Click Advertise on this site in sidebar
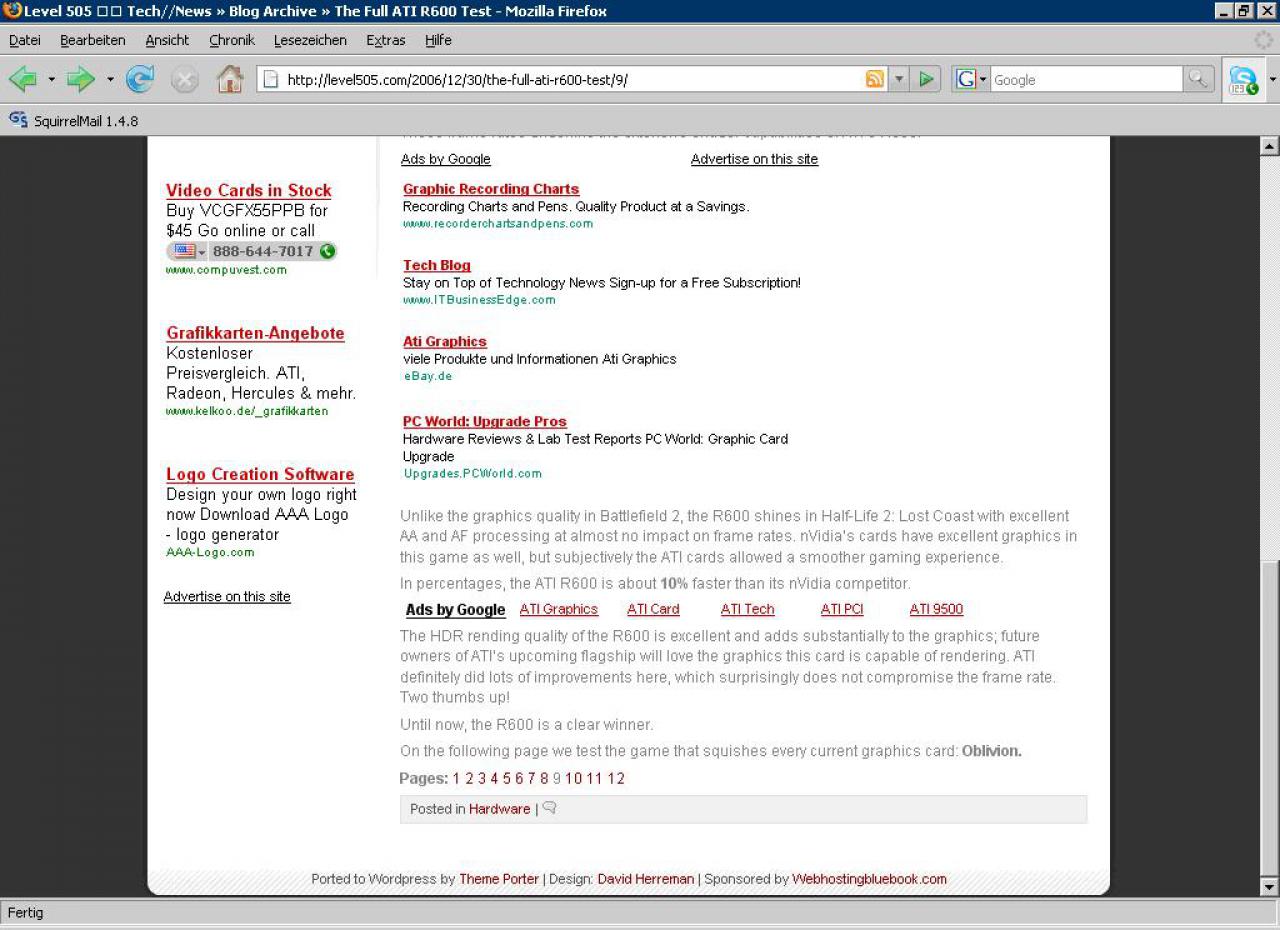 coord(227,596)
